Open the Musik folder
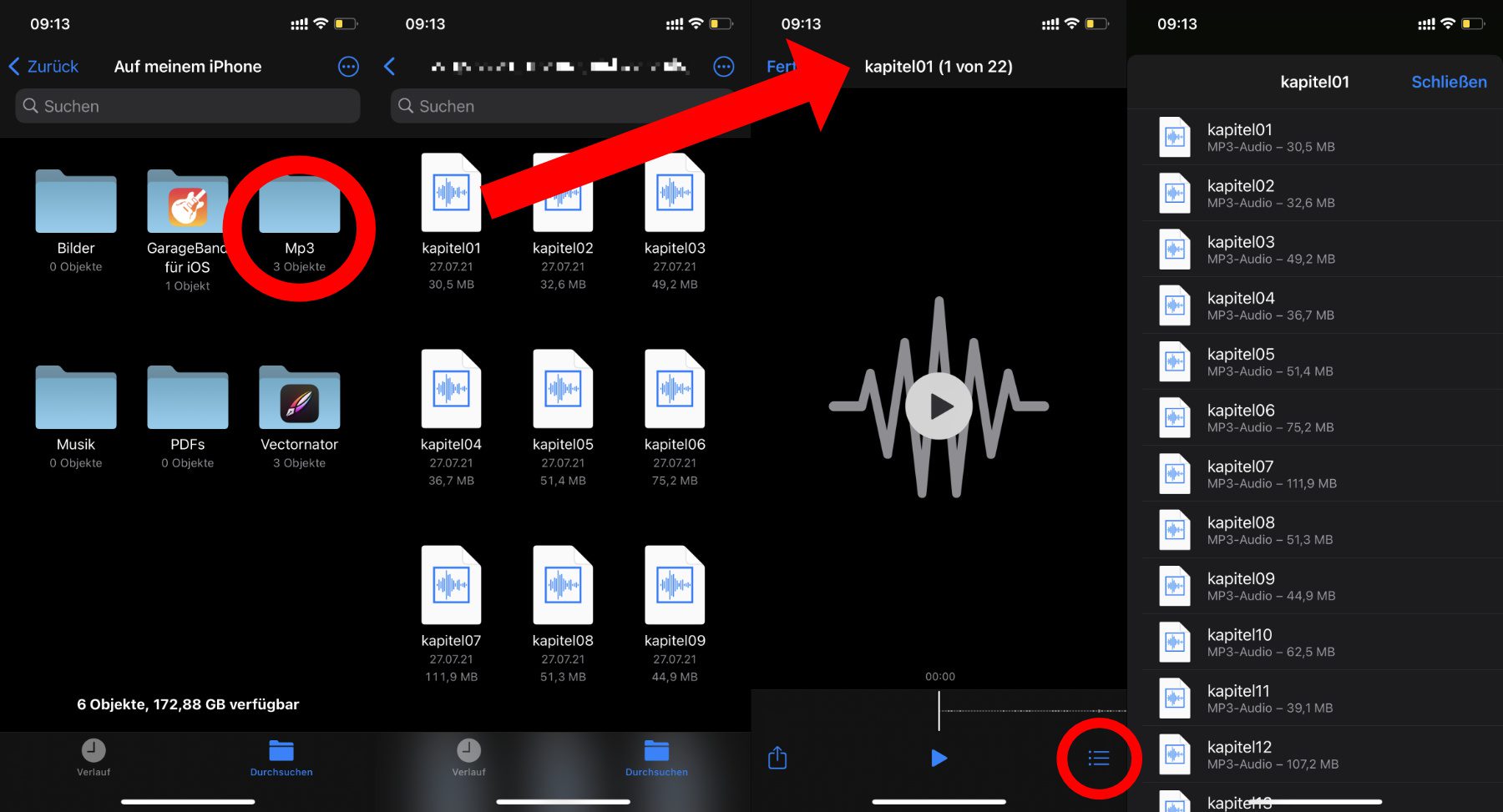Image resolution: width=1503 pixels, height=812 pixels. pos(76,398)
